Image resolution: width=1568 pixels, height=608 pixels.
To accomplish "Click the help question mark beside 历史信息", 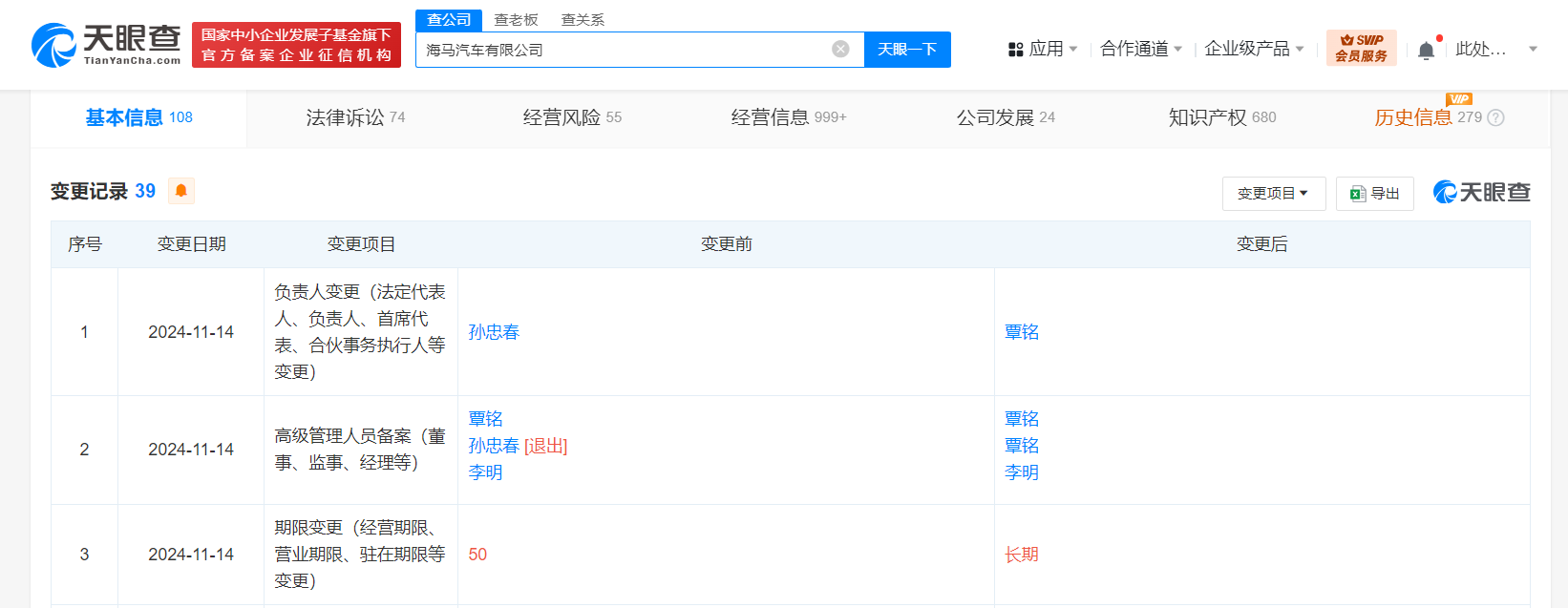I will click(x=1496, y=117).
